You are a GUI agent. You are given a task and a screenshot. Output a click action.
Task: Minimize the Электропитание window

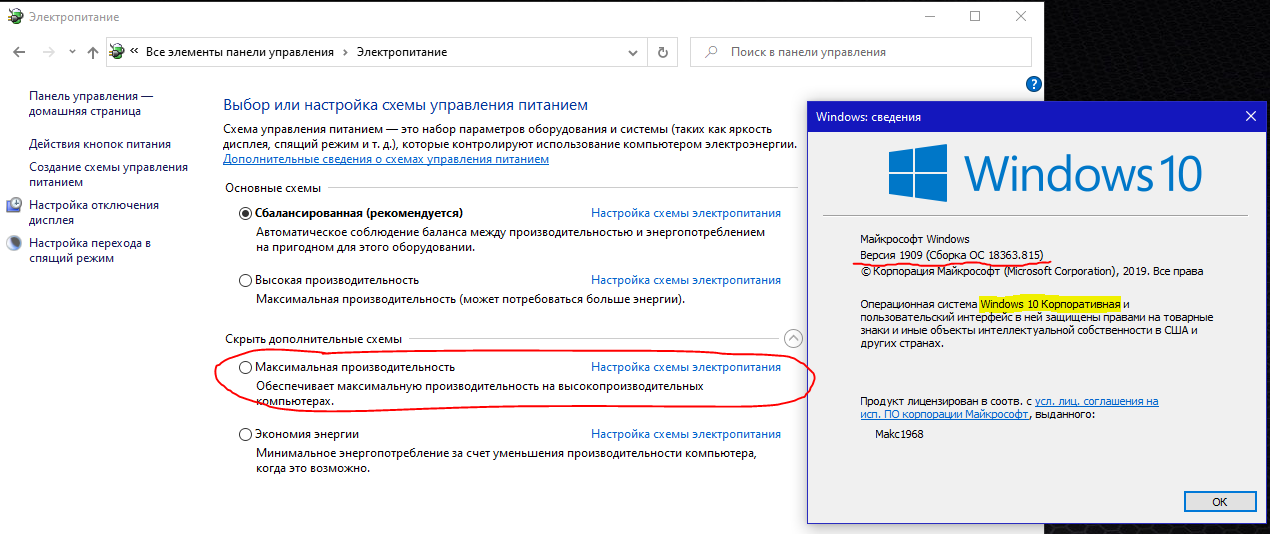[x=929, y=16]
